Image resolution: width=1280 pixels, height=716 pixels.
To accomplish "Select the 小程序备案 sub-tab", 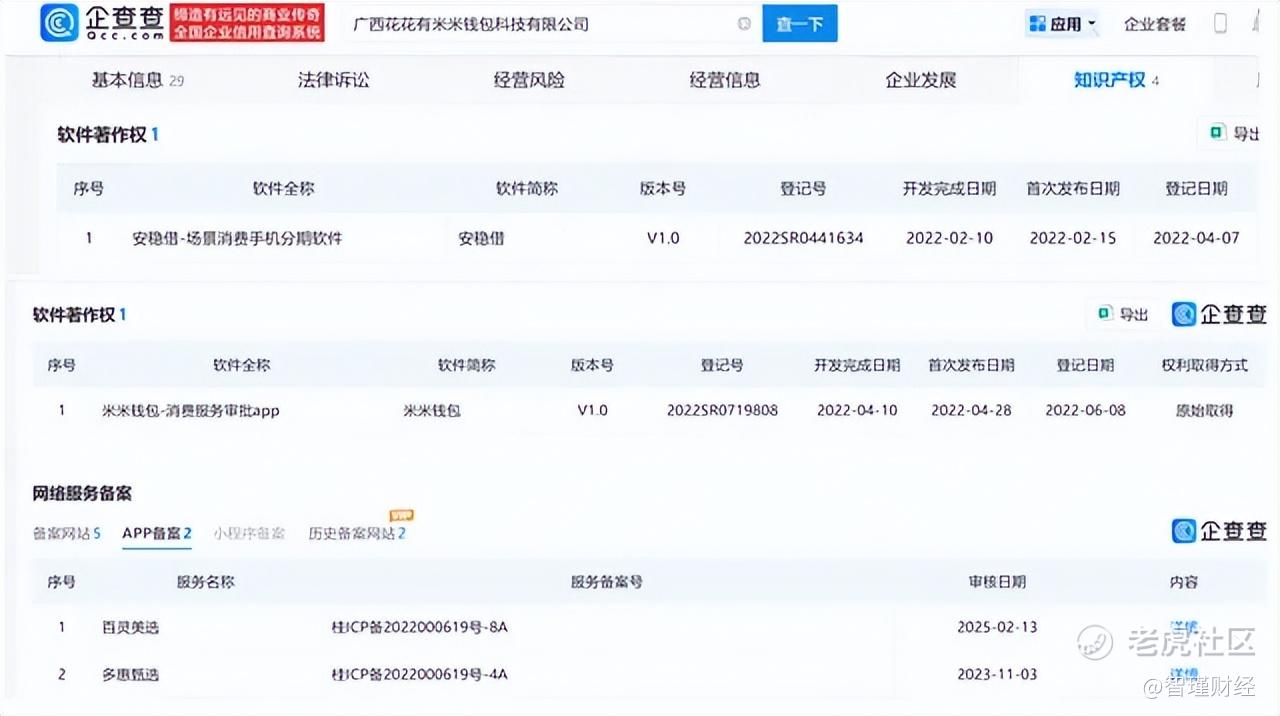I will 248,534.
